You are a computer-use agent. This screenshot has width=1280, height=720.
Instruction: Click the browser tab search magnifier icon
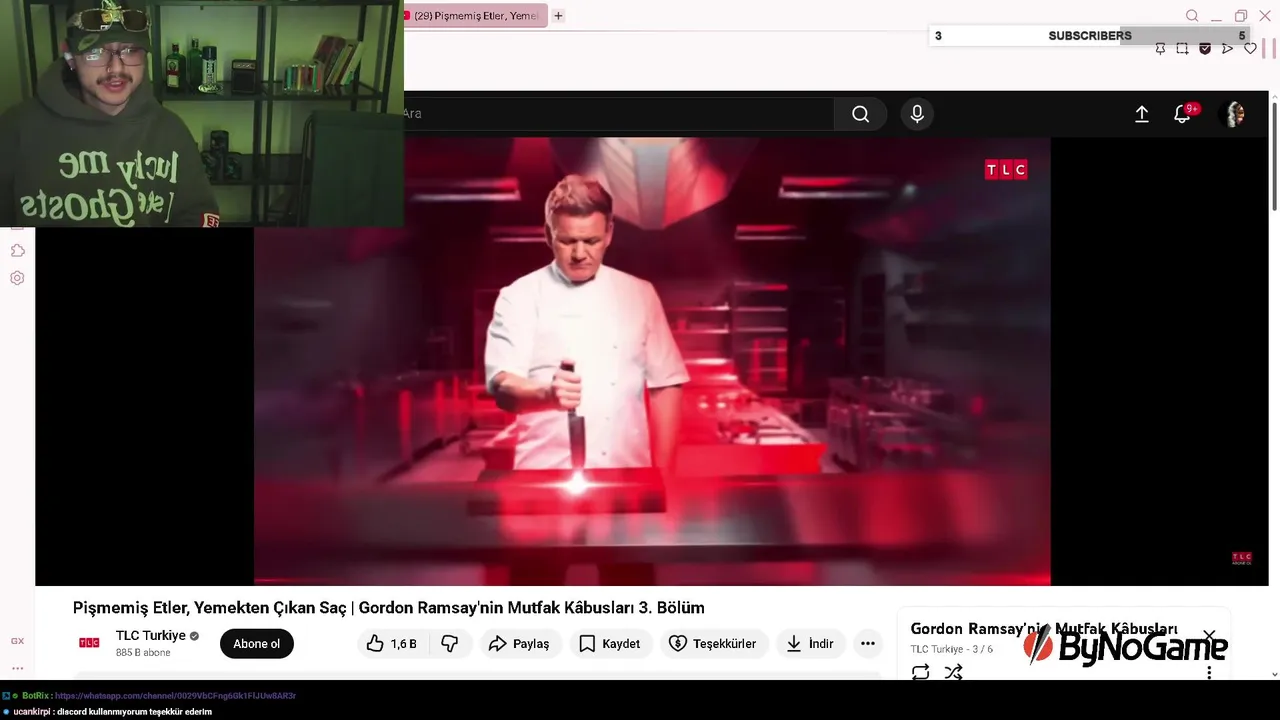pyautogui.click(x=1192, y=16)
